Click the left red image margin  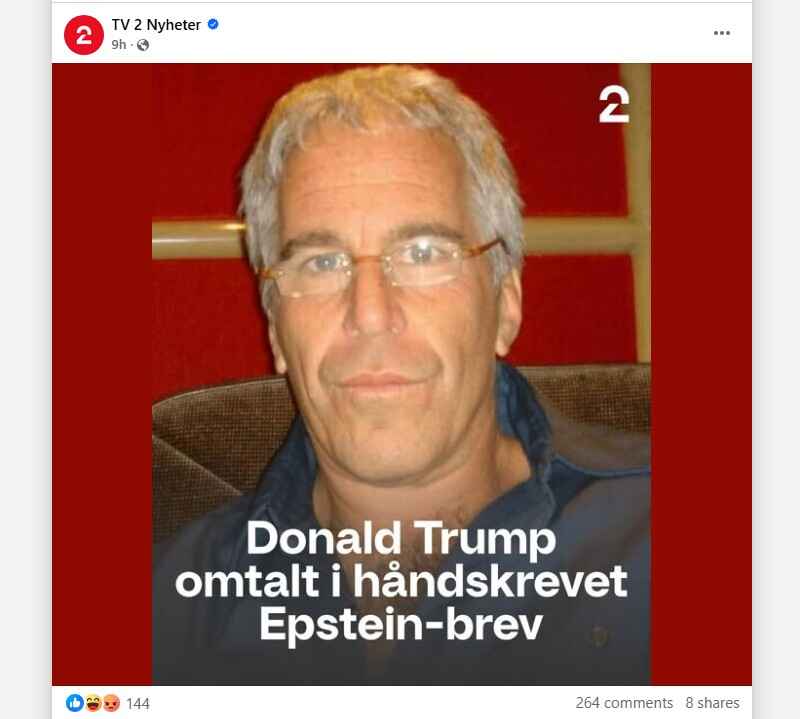[x=102, y=374]
